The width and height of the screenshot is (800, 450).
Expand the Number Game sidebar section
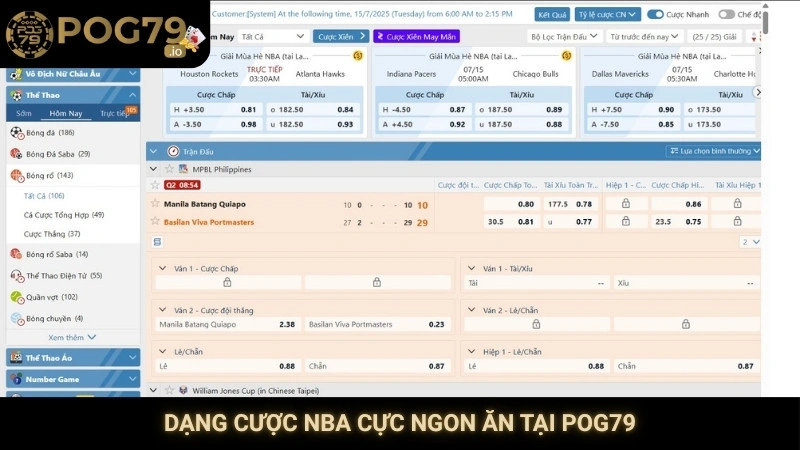(x=133, y=379)
